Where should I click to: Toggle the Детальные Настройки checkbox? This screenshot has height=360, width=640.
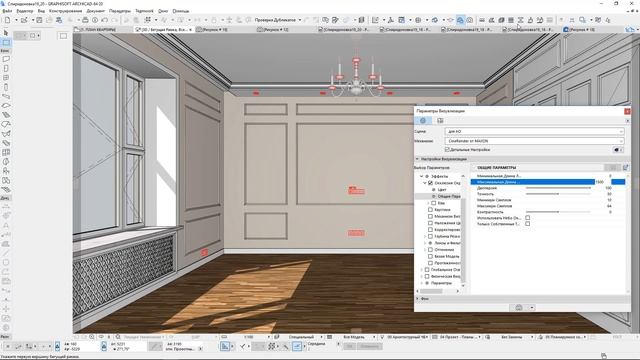(x=447, y=150)
